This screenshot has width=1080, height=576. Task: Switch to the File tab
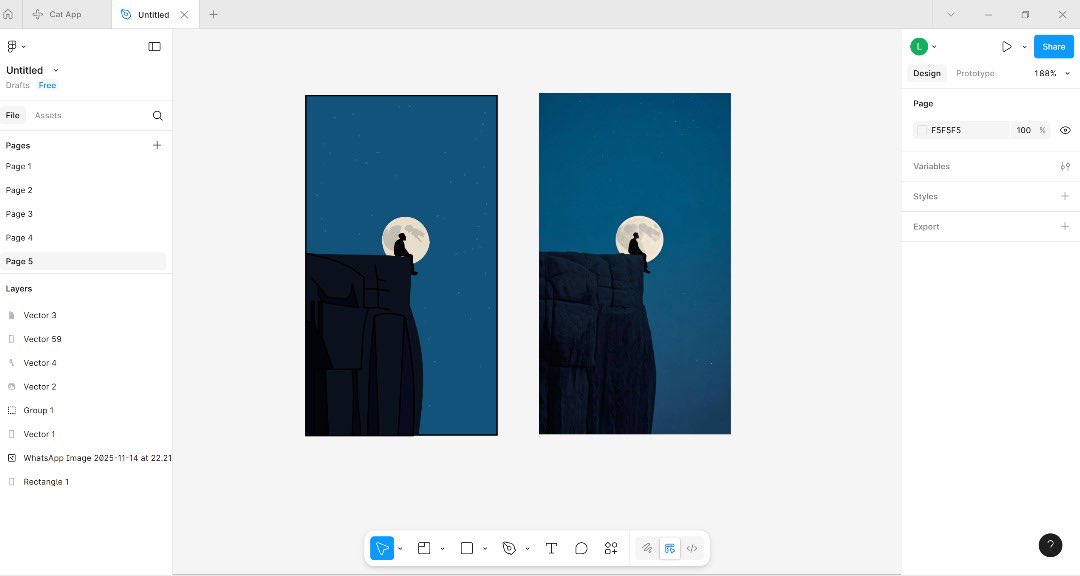point(12,115)
